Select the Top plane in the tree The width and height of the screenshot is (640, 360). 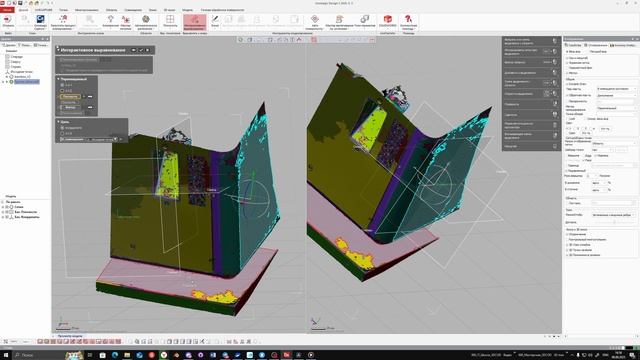(16, 62)
